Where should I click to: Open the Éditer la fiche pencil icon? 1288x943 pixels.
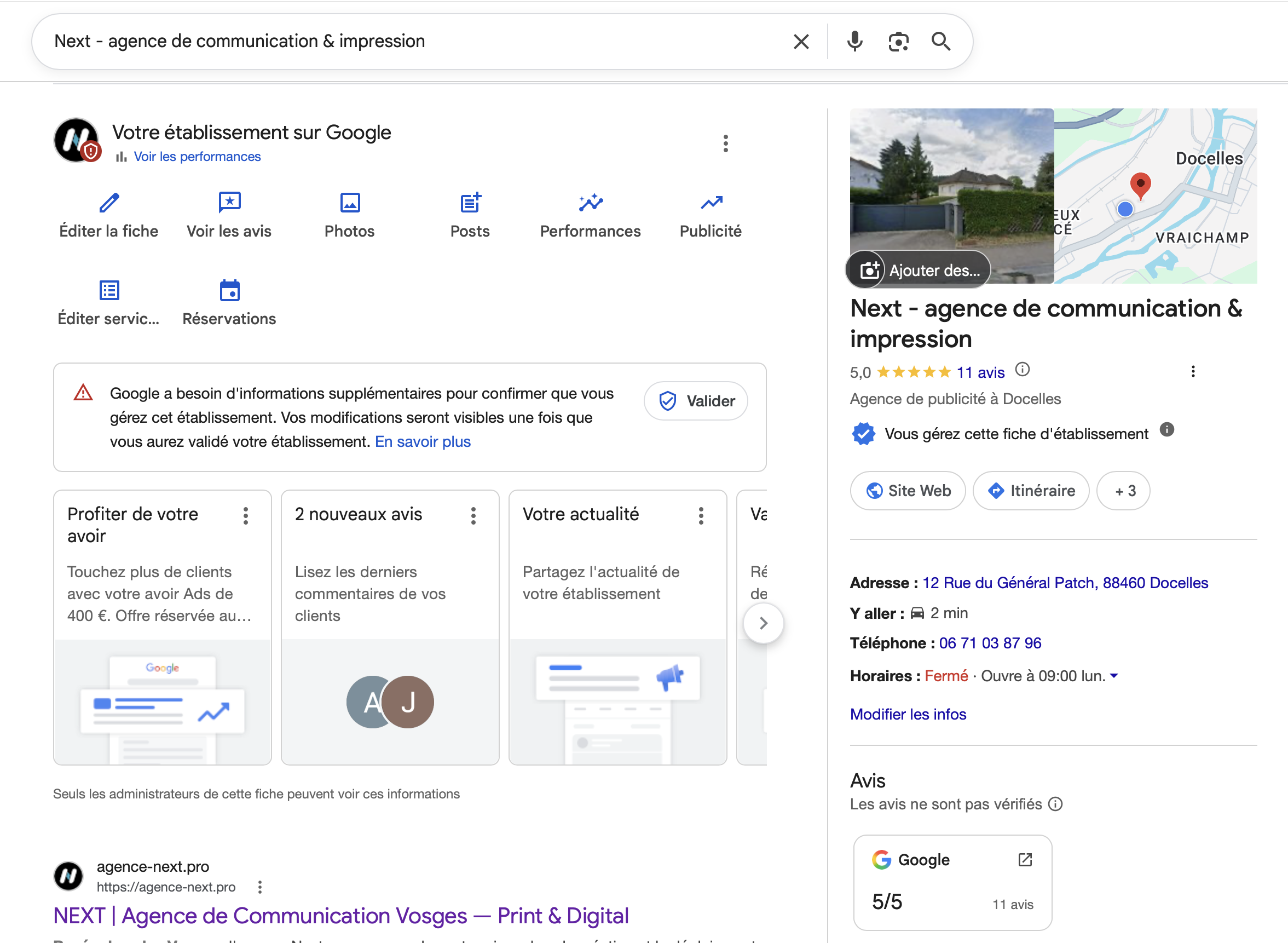coord(109,203)
